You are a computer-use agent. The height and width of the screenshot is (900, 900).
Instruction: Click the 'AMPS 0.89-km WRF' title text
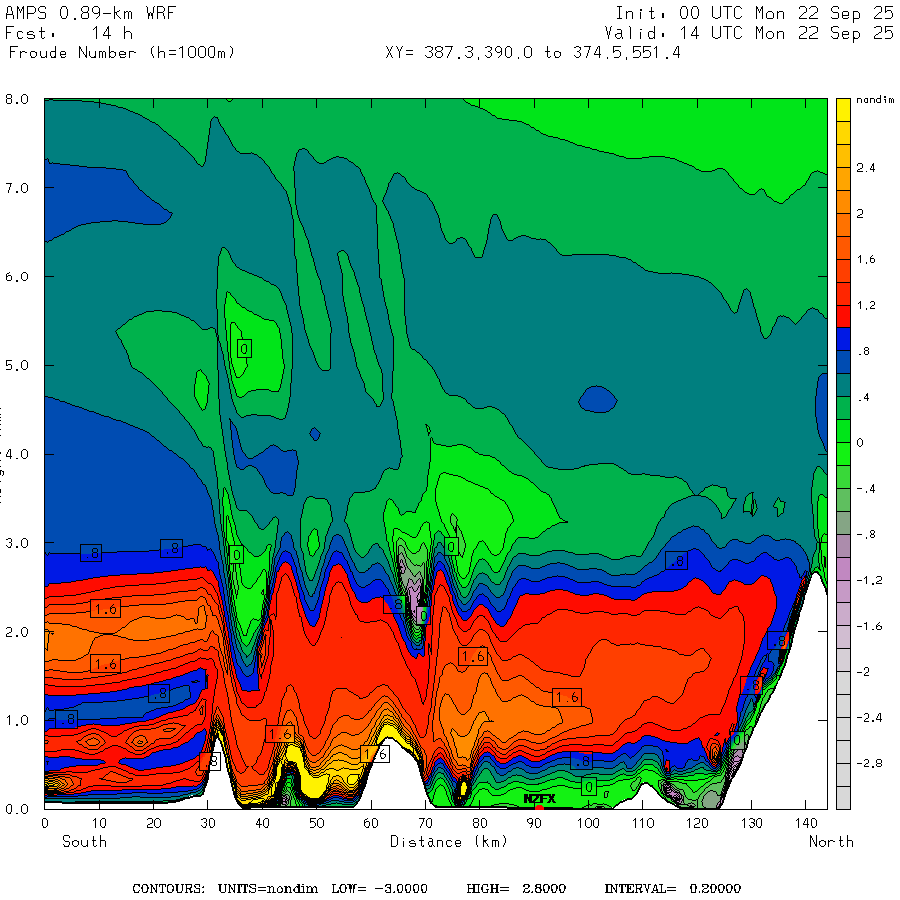click(90, 13)
